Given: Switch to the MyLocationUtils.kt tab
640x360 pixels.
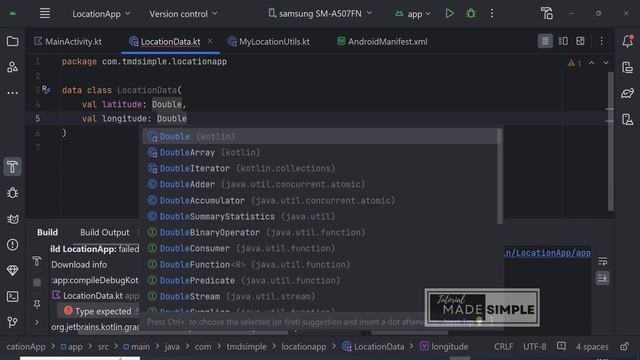Looking at the screenshot, I should [269, 42].
